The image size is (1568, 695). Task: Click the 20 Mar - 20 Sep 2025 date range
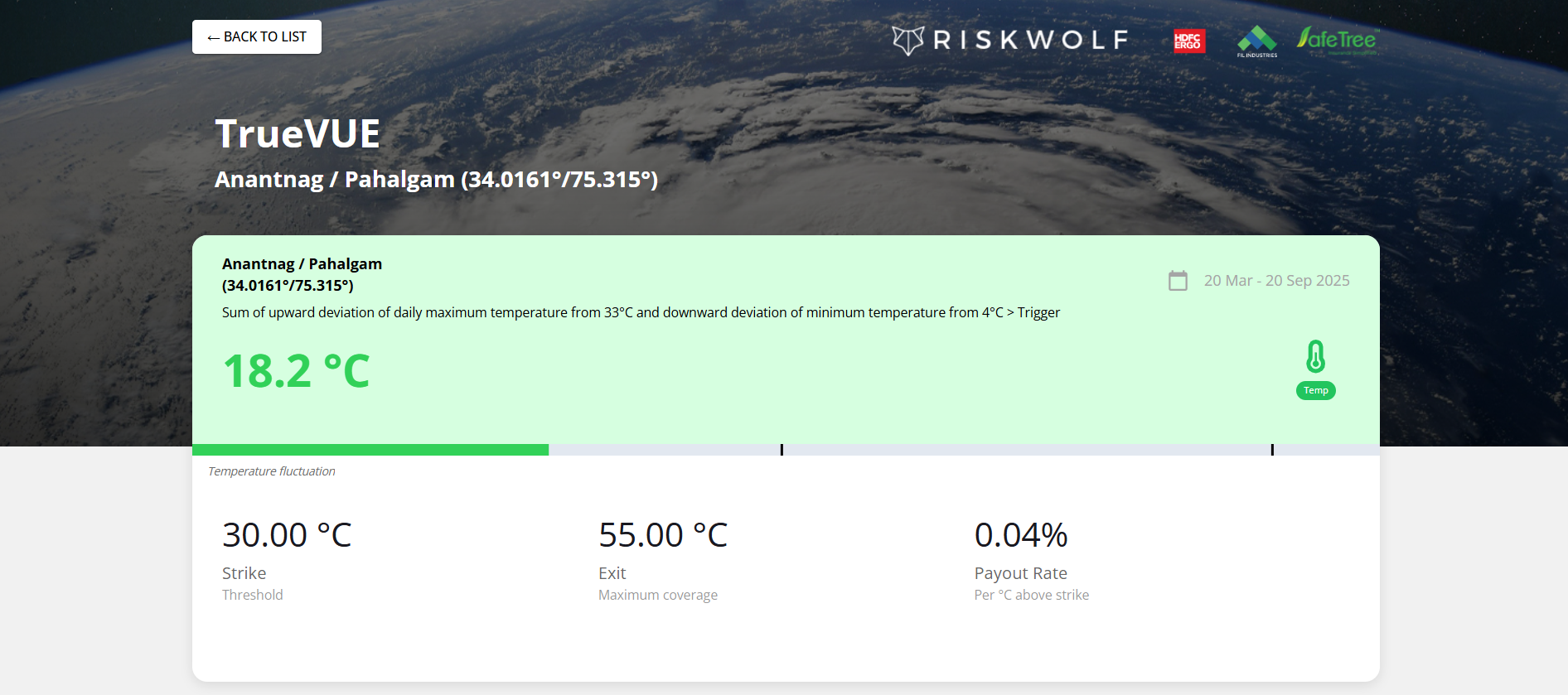coord(1276,281)
